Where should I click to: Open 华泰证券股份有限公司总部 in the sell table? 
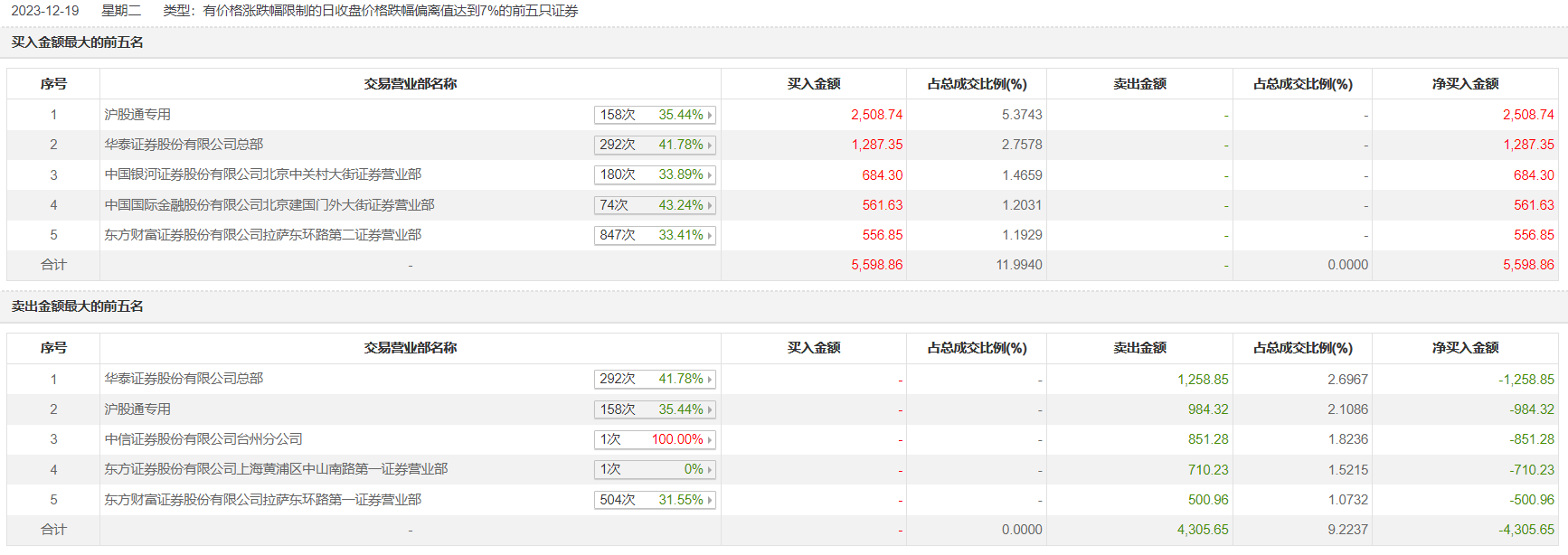coord(184,379)
